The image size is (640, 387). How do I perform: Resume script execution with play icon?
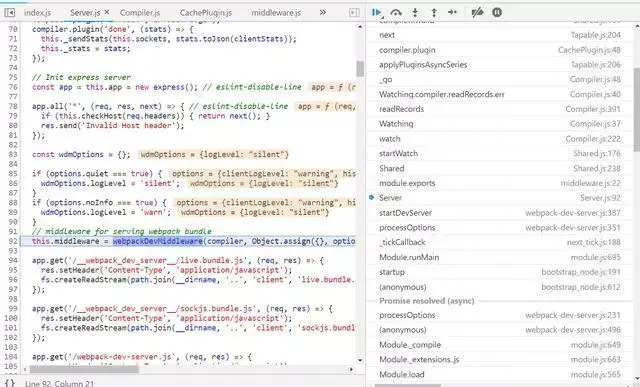click(376, 12)
